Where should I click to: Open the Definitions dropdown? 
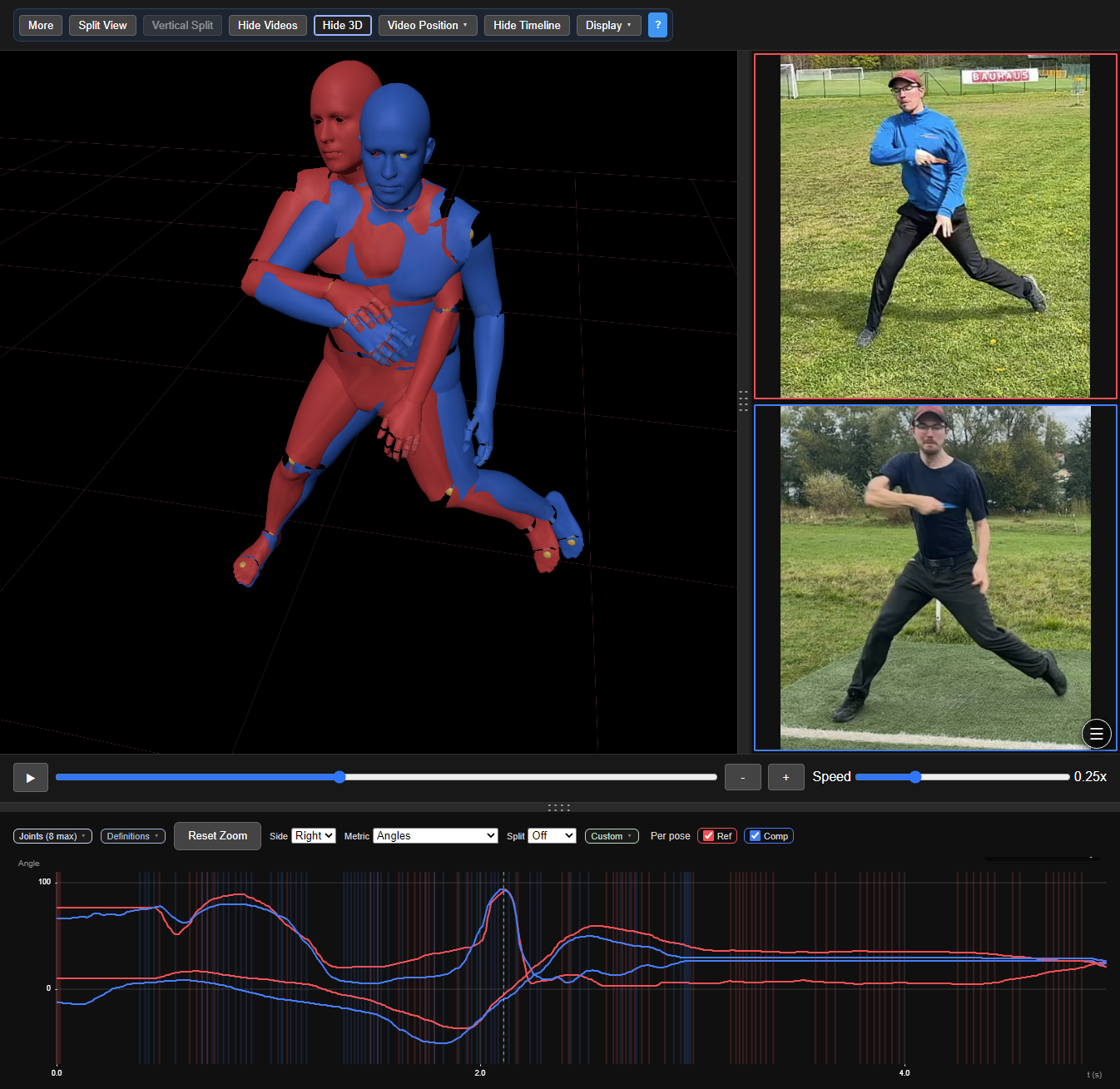[x=133, y=836]
